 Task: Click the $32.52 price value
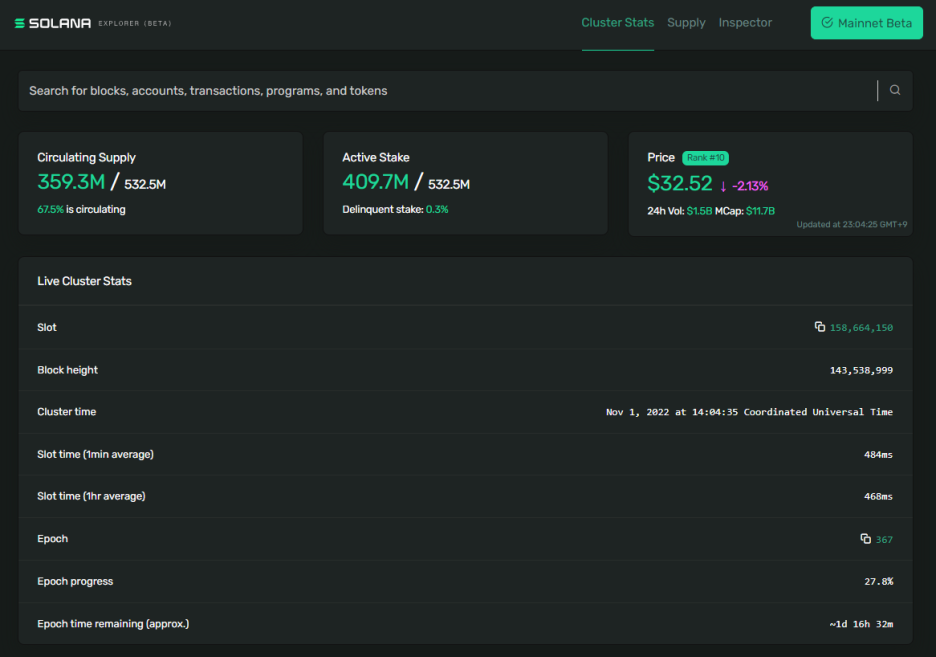point(680,183)
